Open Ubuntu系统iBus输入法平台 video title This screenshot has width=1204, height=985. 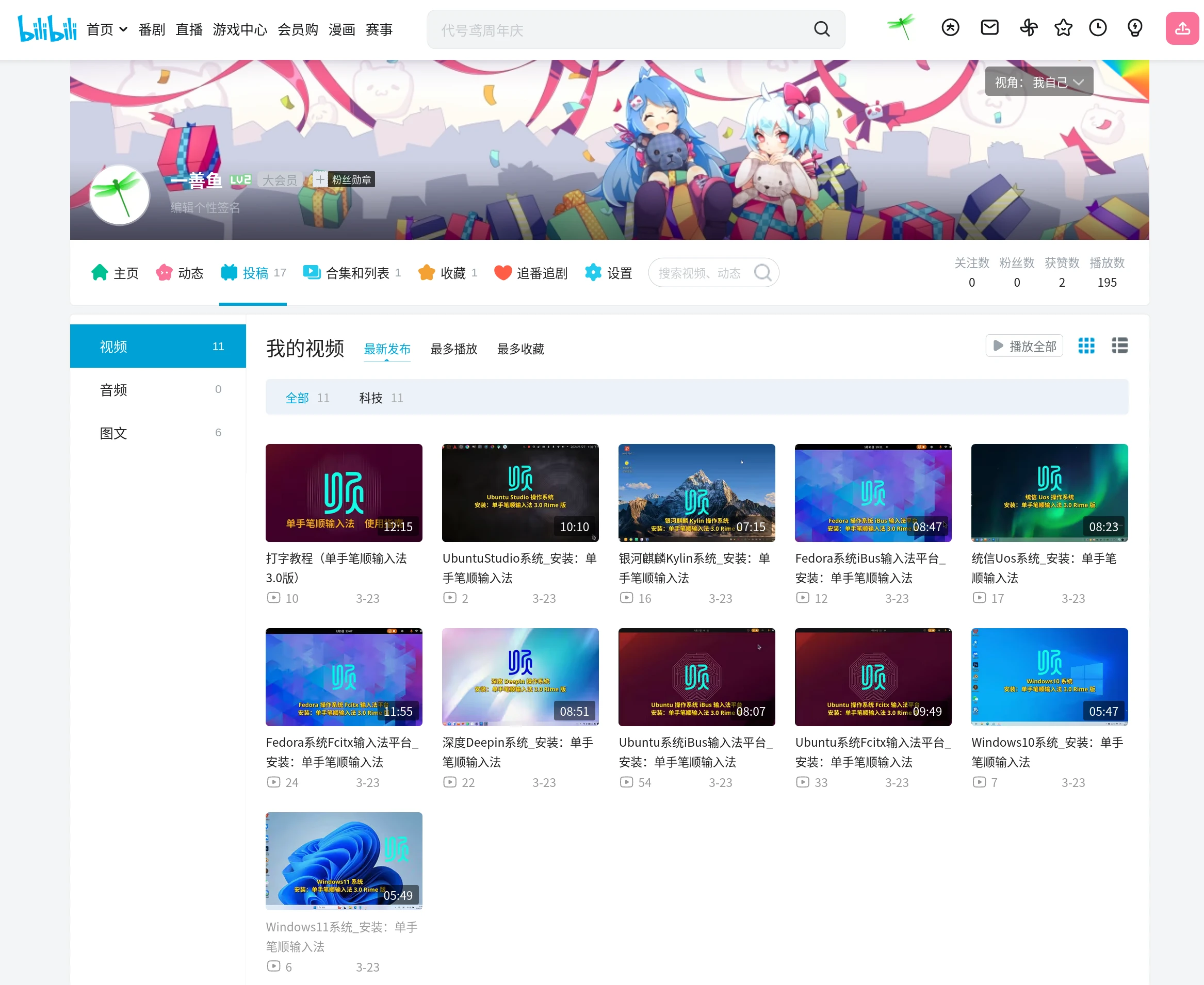[696, 752]
